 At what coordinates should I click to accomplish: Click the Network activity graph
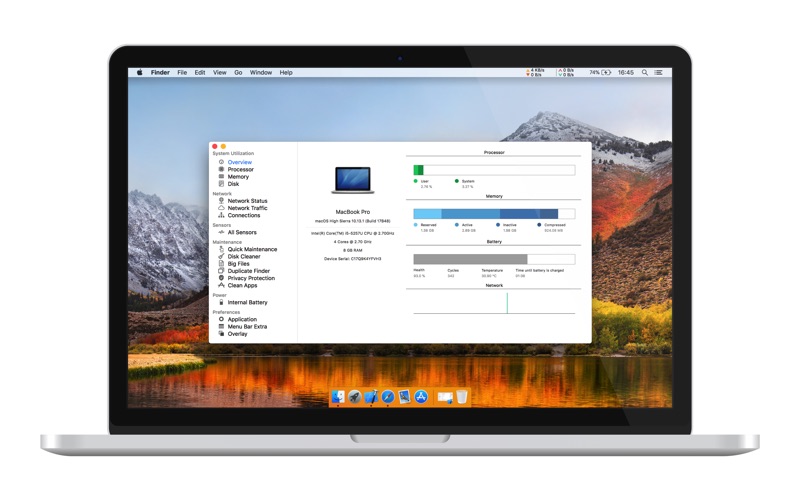494,303
